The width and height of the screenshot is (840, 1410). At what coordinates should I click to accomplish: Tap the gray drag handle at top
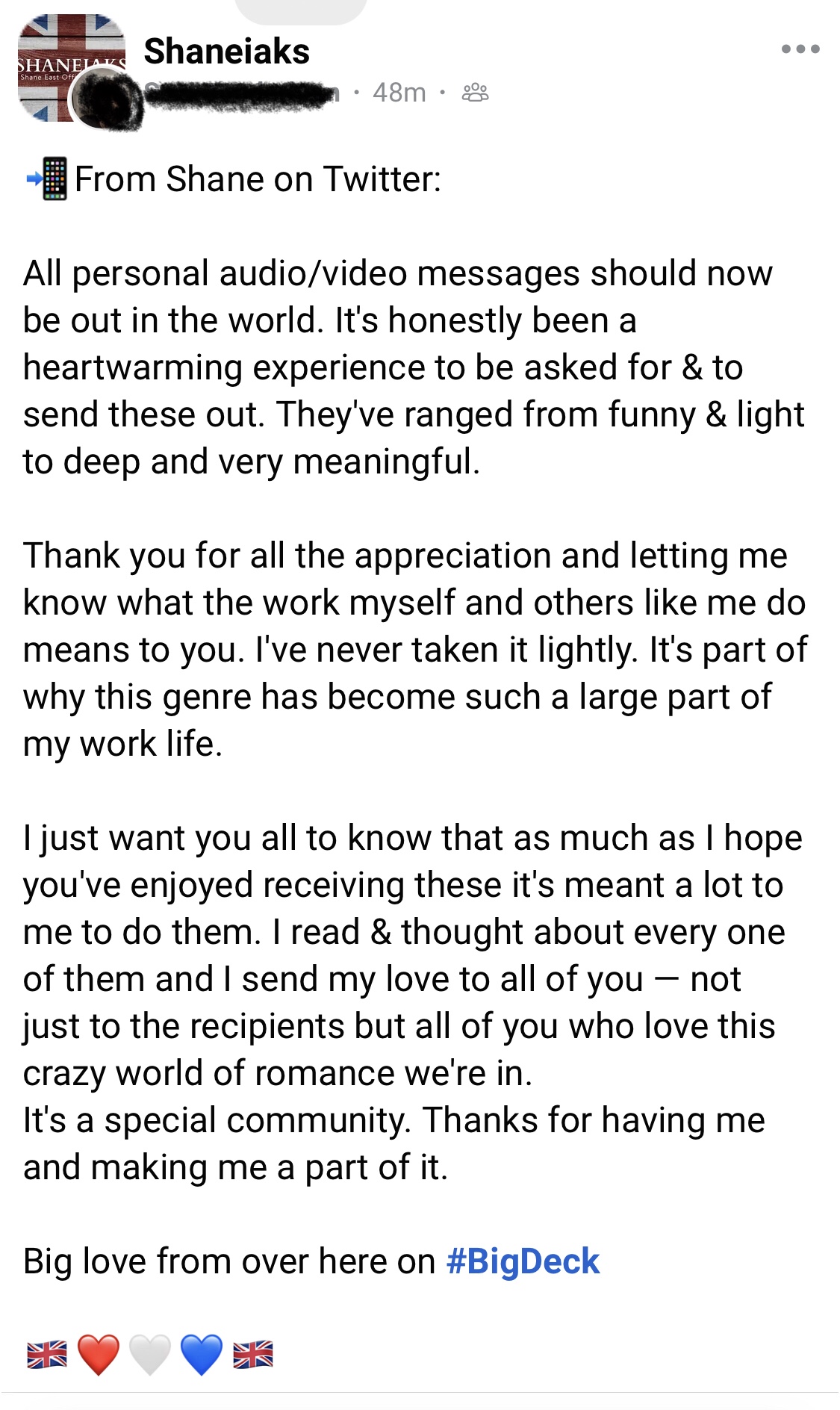tap(301, 9)
